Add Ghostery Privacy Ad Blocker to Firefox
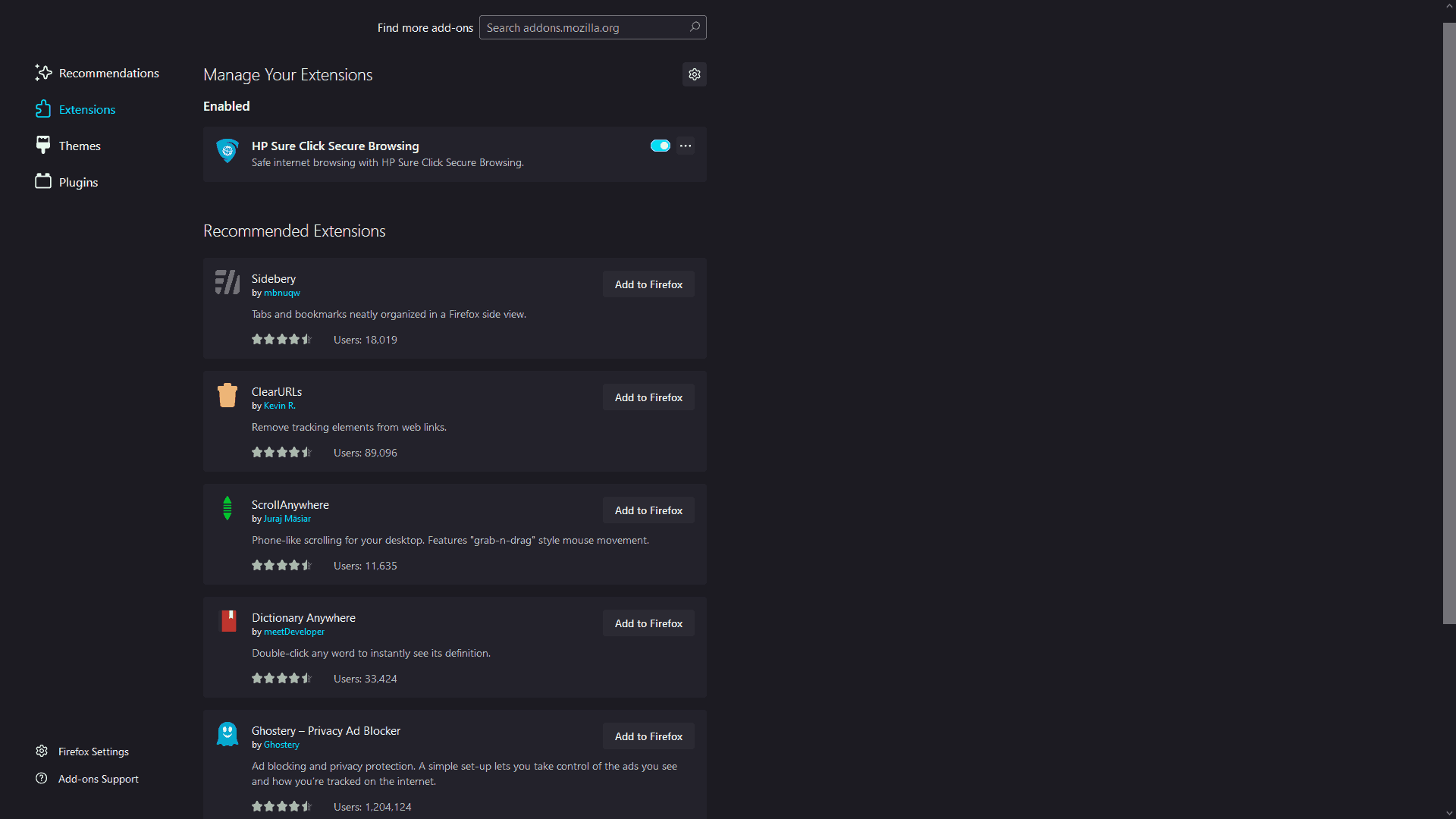The height and width of the screenshot is (819, 1456). (648, 736)
